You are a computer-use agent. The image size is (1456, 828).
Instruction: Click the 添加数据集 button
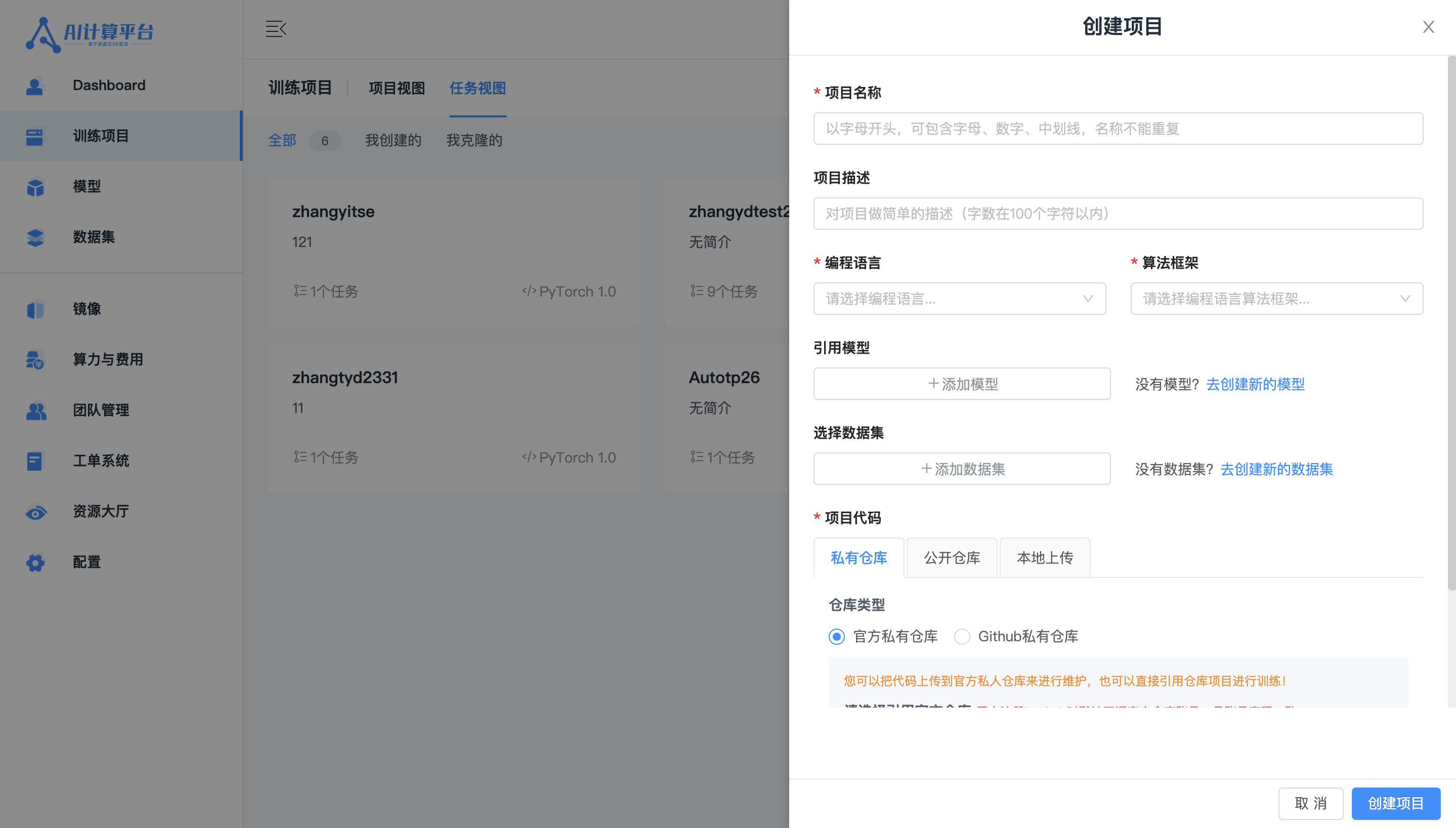[x=962, y=469]
